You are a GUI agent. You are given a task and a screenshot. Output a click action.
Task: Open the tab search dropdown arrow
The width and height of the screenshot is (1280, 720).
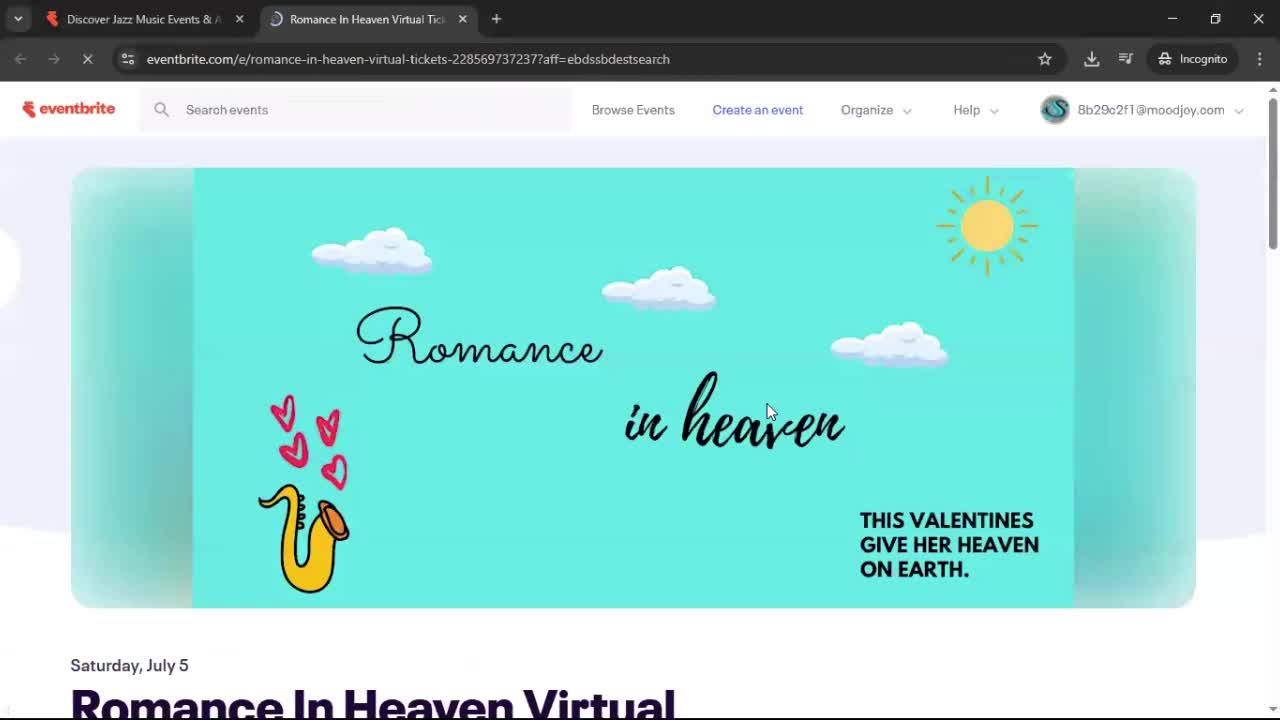(x=18, y=19)
